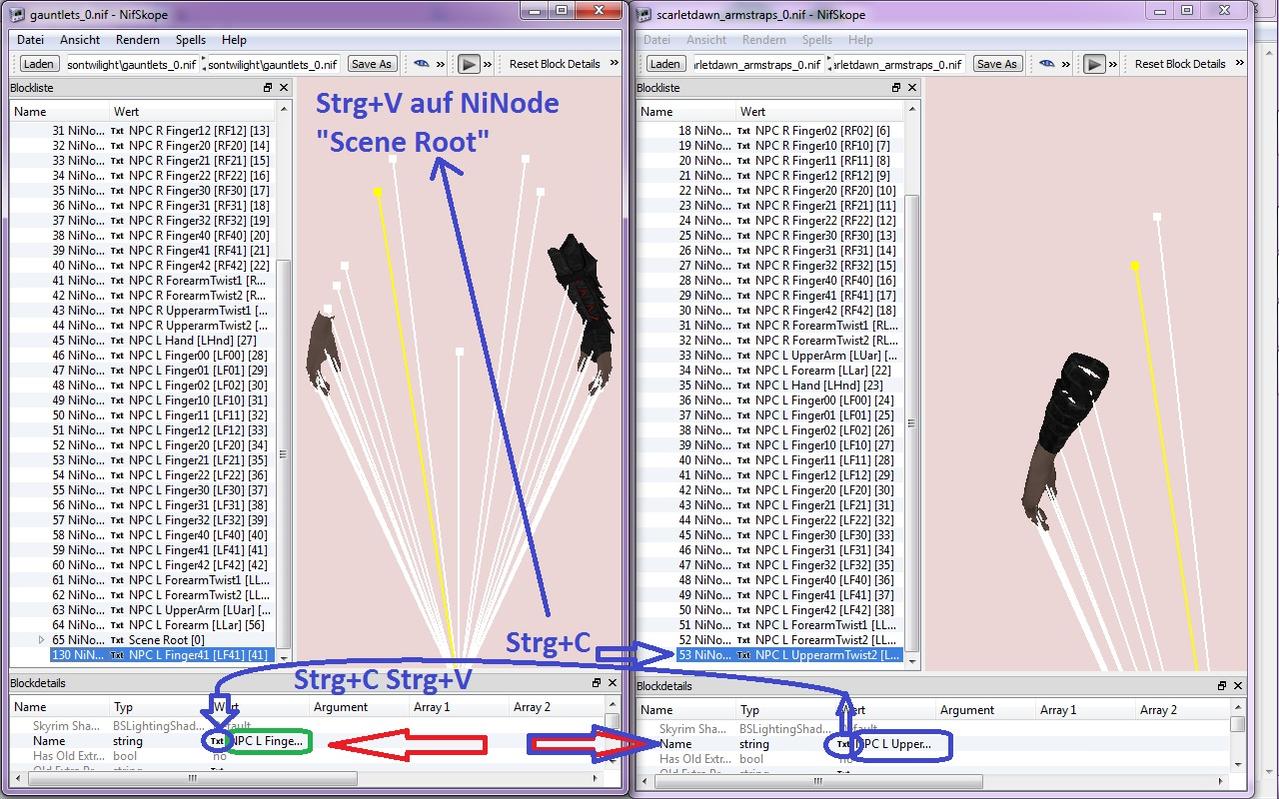Float the left Blockliste panel with its undock icon
Screen dimensions: 1279x799
click(x=268, y=88)
